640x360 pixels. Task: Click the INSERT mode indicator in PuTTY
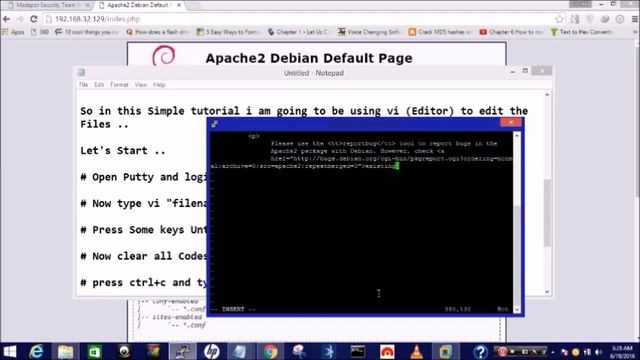pos(233,309)
